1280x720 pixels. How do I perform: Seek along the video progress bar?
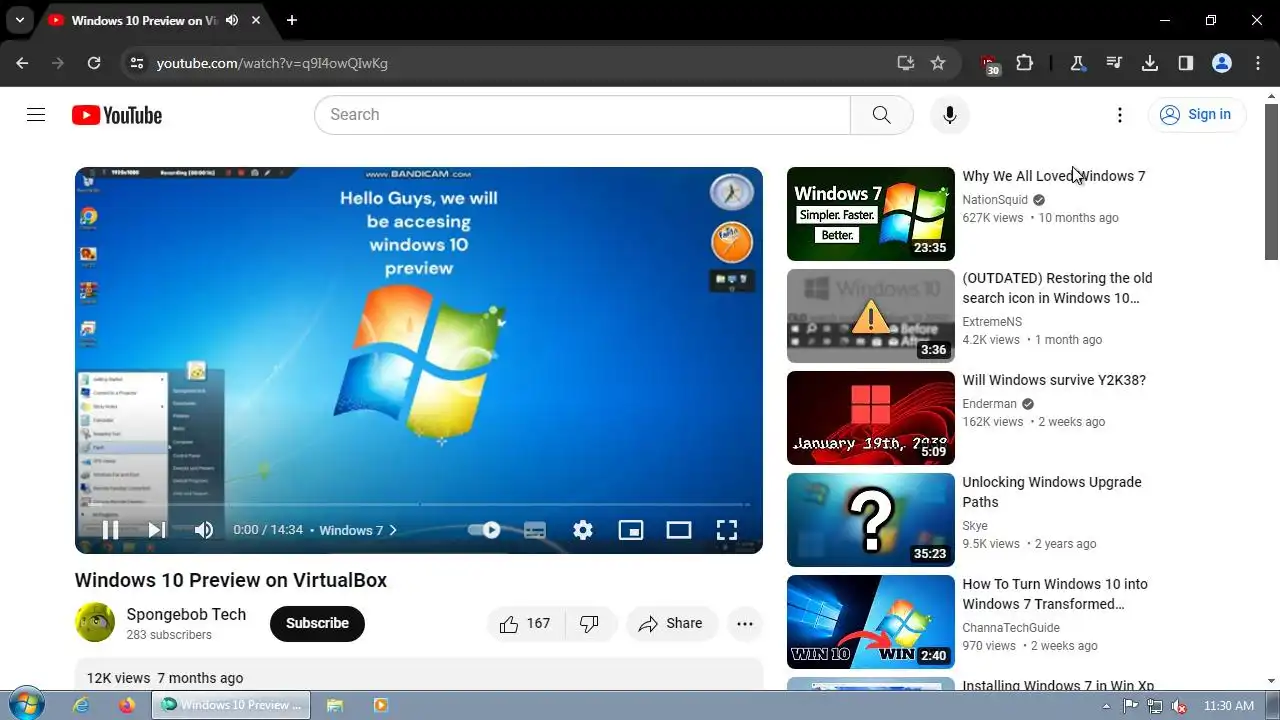coord(419,505)
